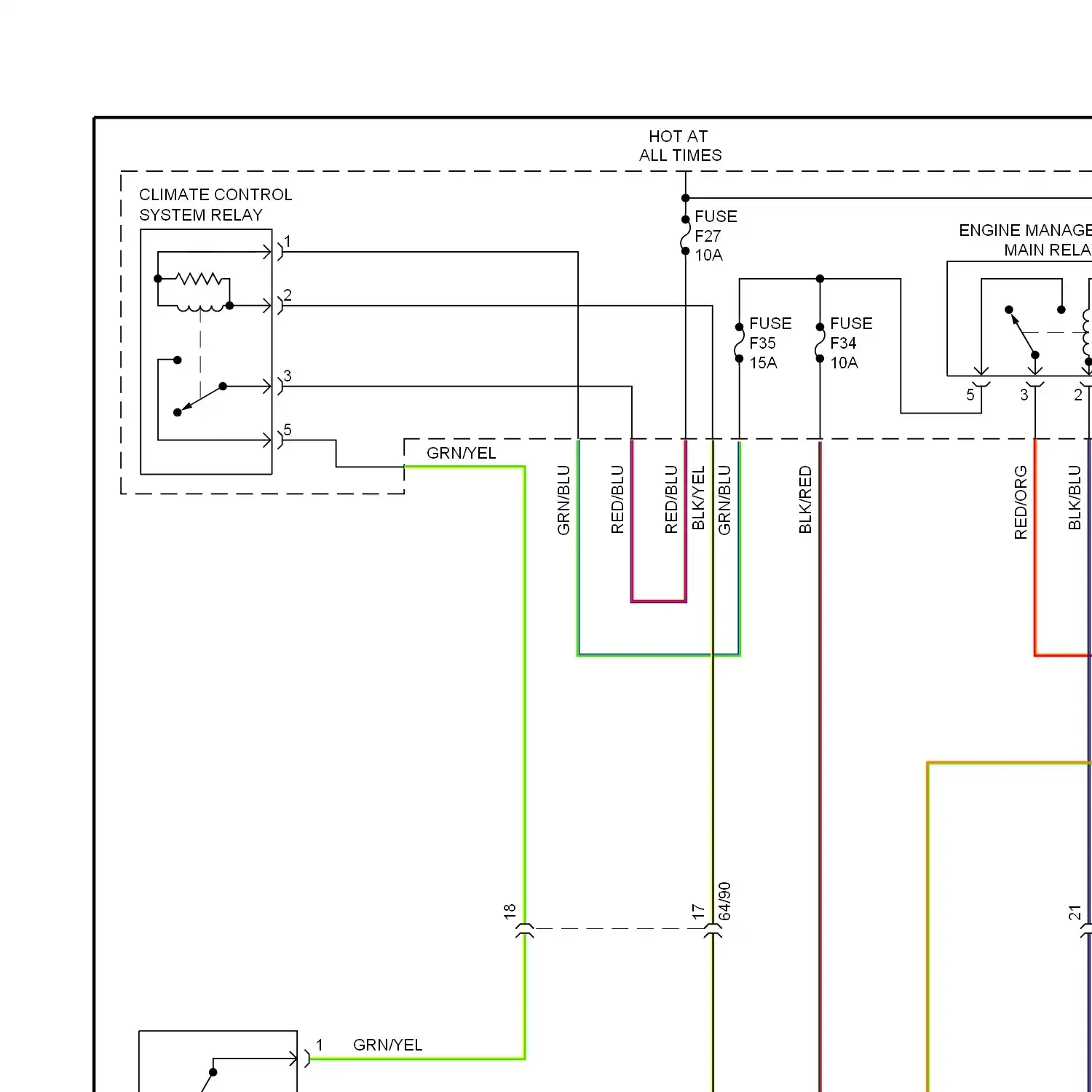Select the BLK/RED wire label
This screenshot has height=1092, width=1092.
click(805, 499)
